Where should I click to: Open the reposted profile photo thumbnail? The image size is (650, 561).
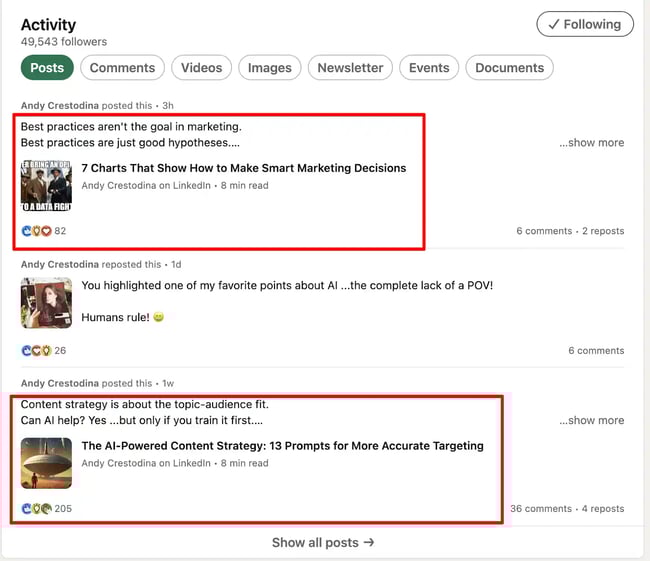pyautogui.click(x=46, y=303)
